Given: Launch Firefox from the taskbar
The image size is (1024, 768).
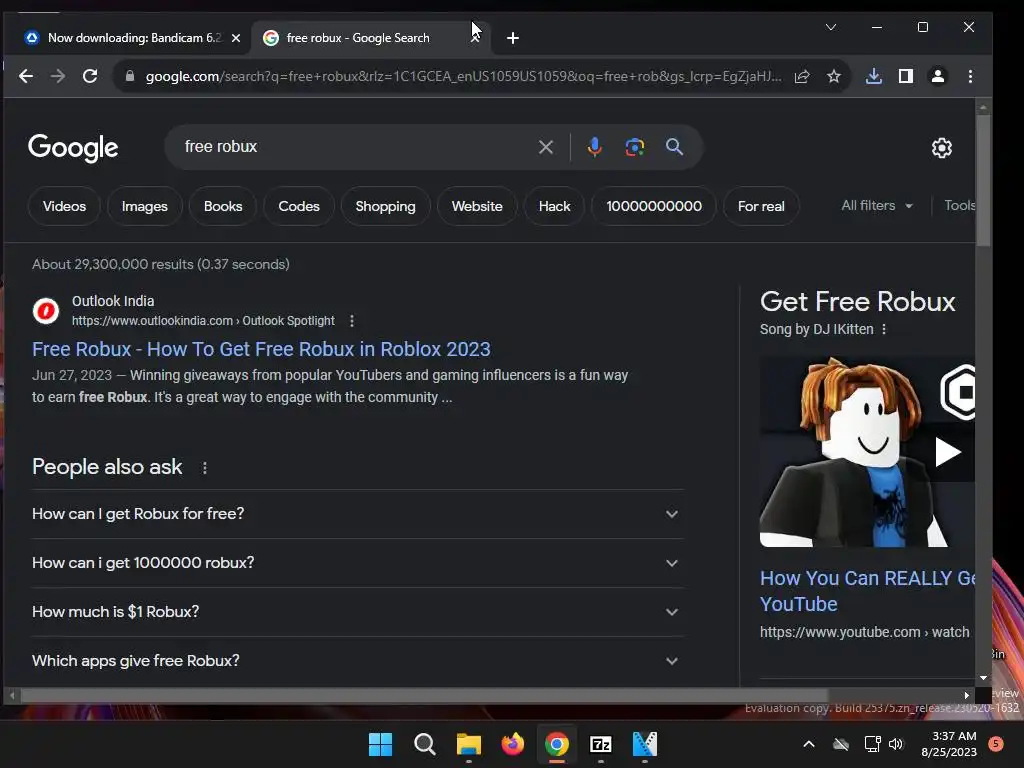Looking at the screenshot, I should coord(513,744).
